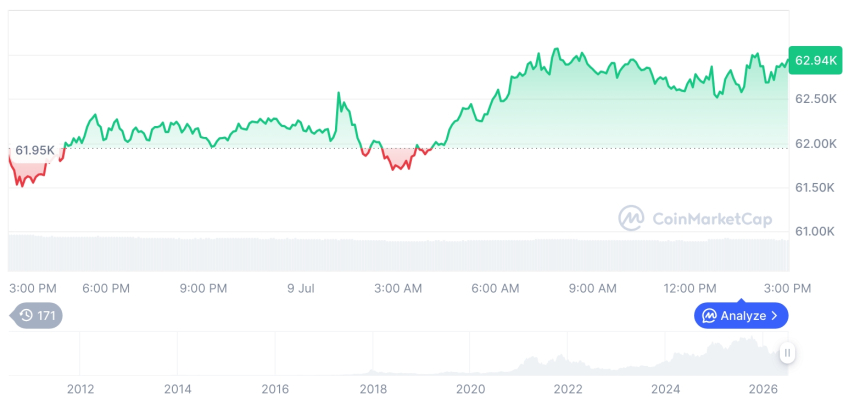Screen dimensions: 860x401
Task: Click the history clock icon beside 171
Action: tap(26, 315)
